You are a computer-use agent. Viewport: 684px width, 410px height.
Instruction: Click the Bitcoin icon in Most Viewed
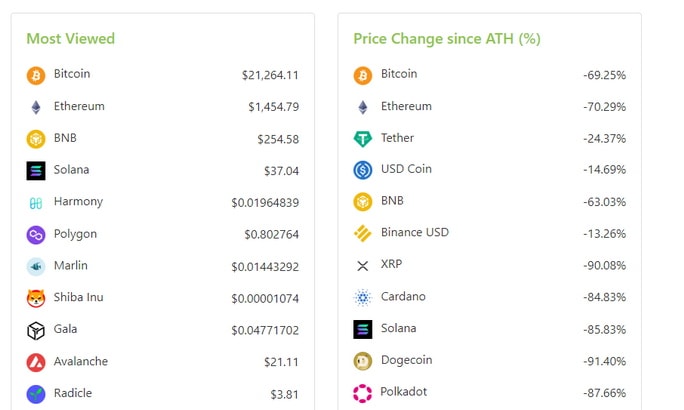coord(36,75)
